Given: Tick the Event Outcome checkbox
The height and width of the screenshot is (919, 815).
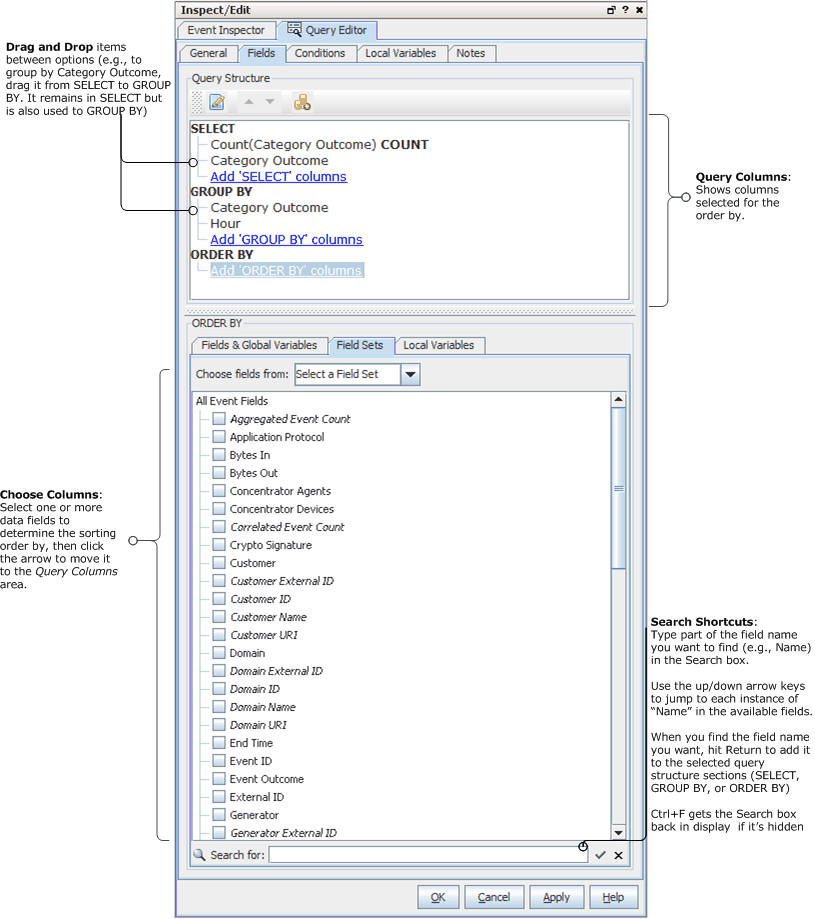Looking at the screenshot, I should 219,779.
